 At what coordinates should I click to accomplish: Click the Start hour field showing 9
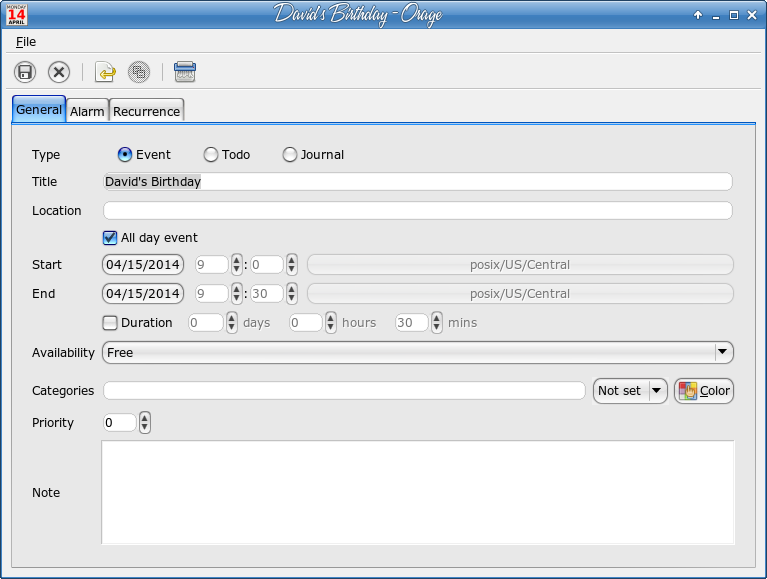click(x=212, y=265)
